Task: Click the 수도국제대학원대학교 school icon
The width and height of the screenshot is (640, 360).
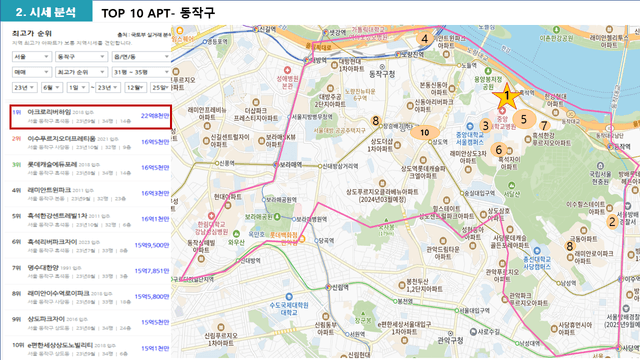Action: 289,297
